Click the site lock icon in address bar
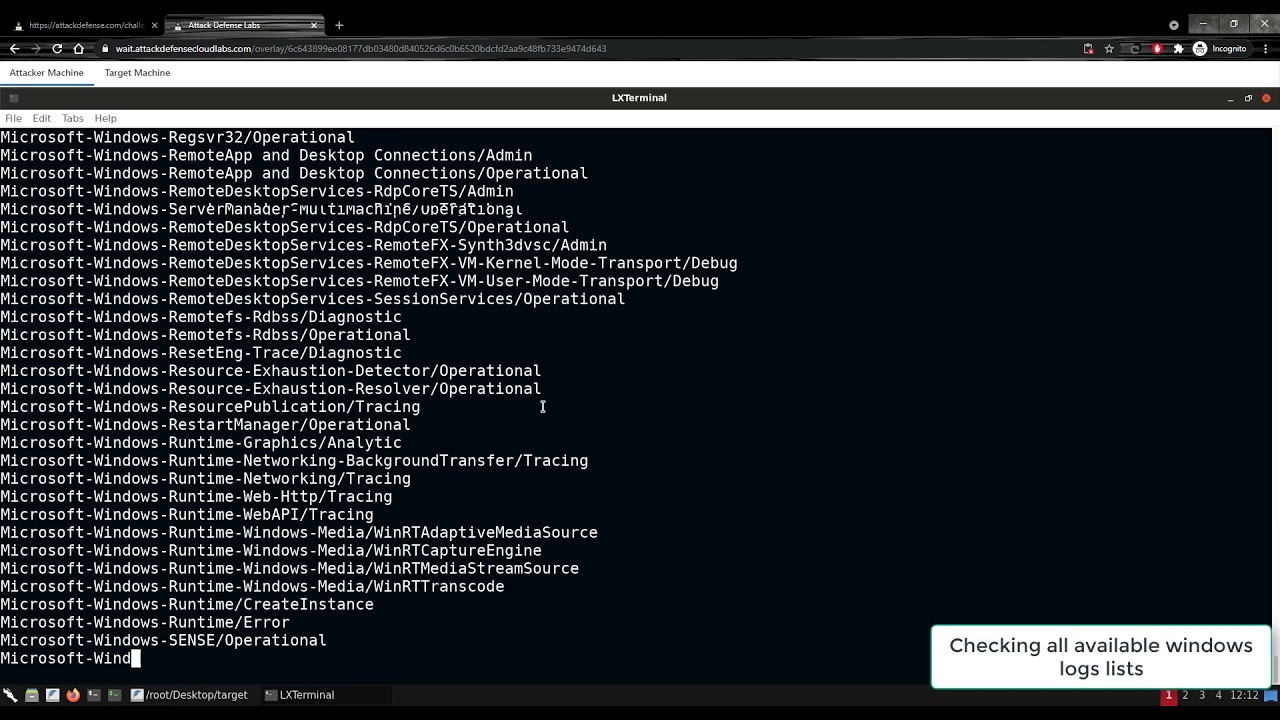 [x=105, y=48]
